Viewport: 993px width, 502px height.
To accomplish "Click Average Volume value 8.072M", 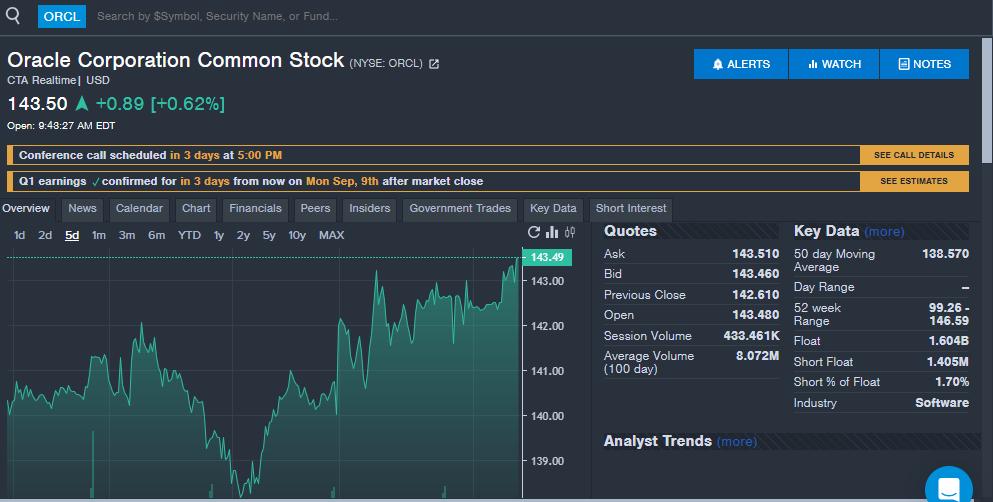I will tap(757, 356).
